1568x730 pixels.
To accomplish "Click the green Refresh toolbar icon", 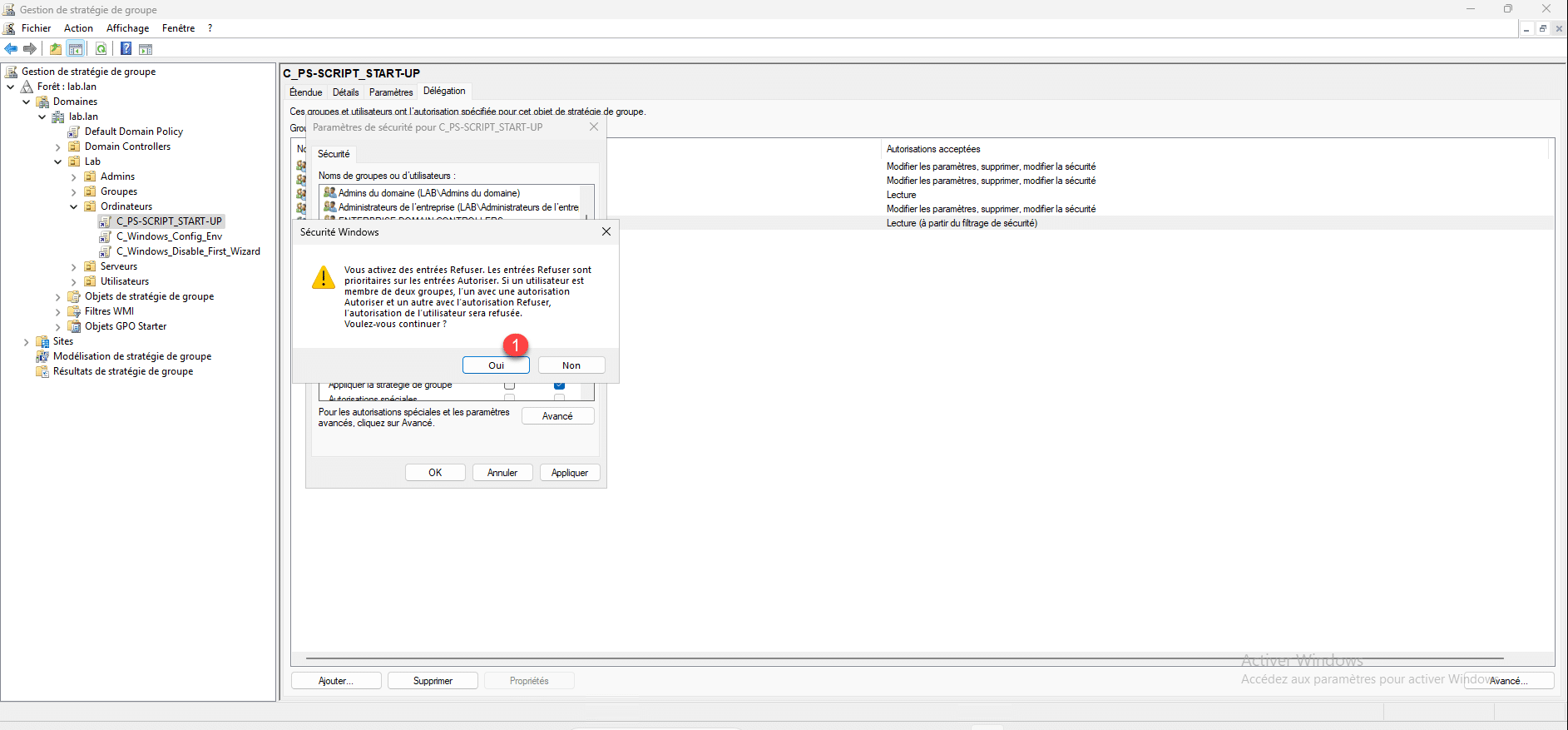I will 101,49.
